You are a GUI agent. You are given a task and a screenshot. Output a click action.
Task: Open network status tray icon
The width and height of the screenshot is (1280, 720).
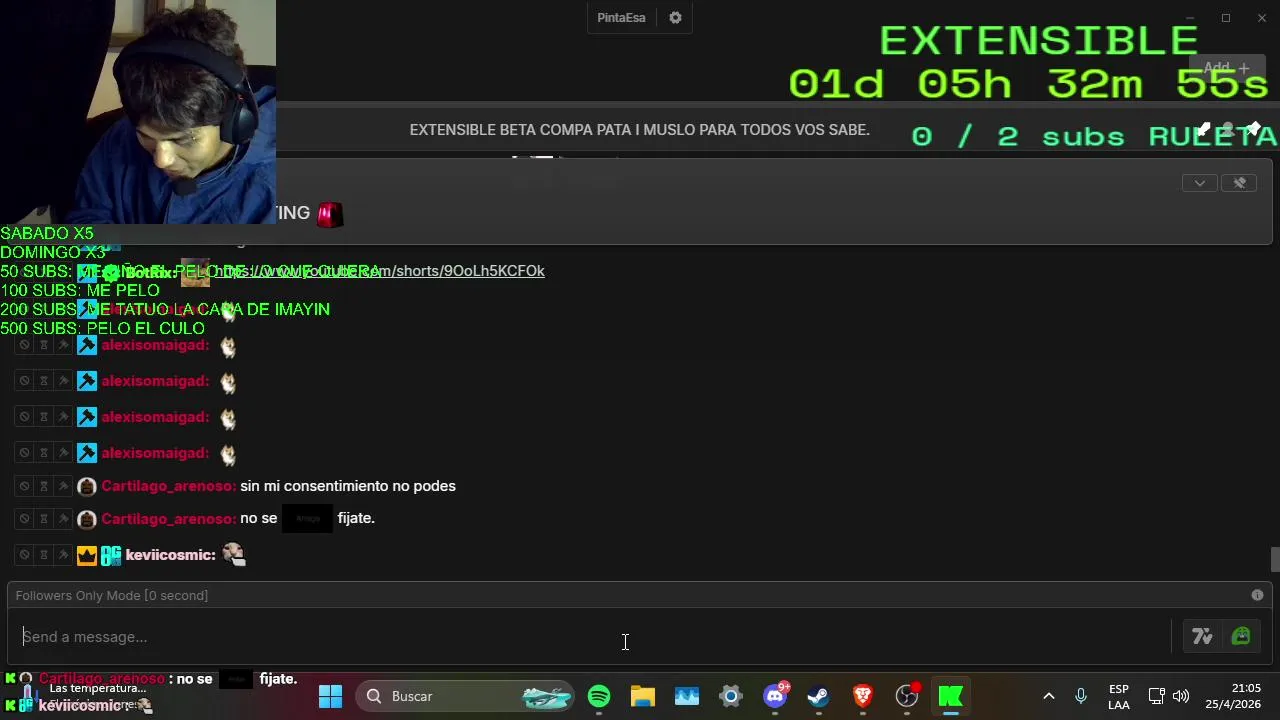(1156, 696)
